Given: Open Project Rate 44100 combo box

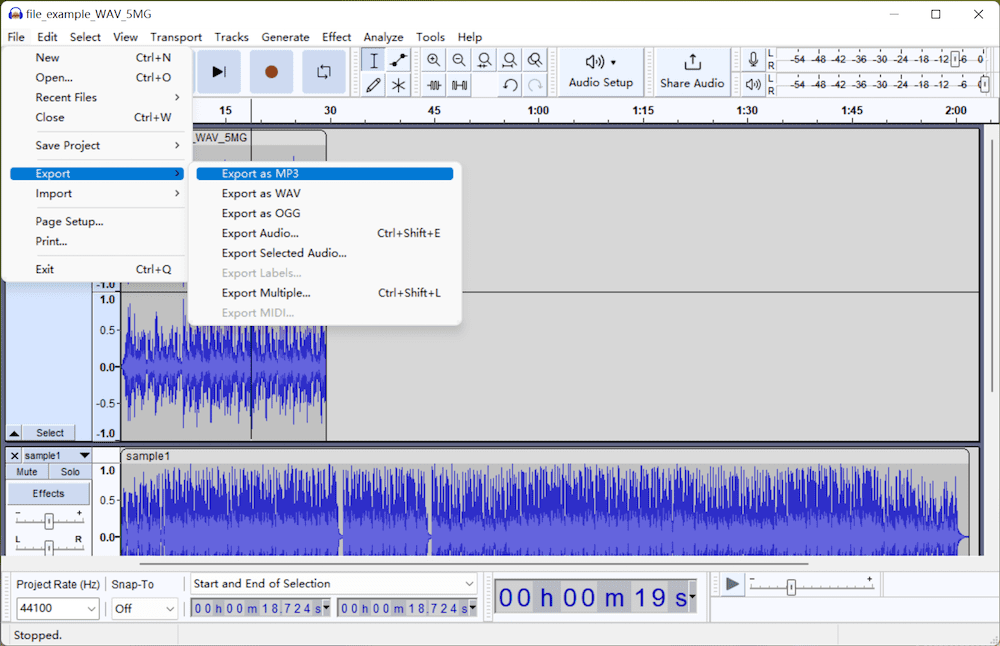Looking at the screenshot, I should click(x=57, y=608).
